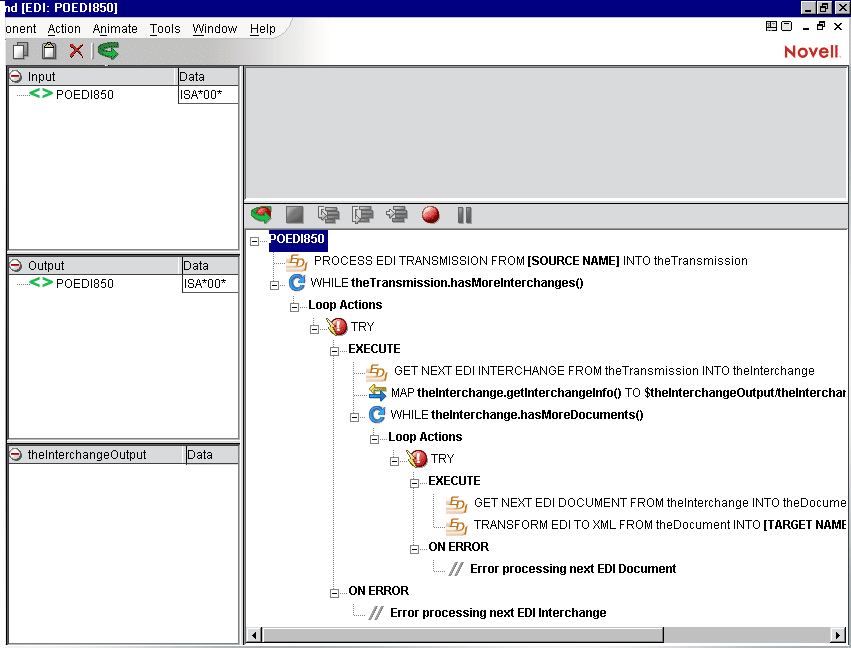
Task: Execute the component with the green arrow icon
Action: pos(108,50)
